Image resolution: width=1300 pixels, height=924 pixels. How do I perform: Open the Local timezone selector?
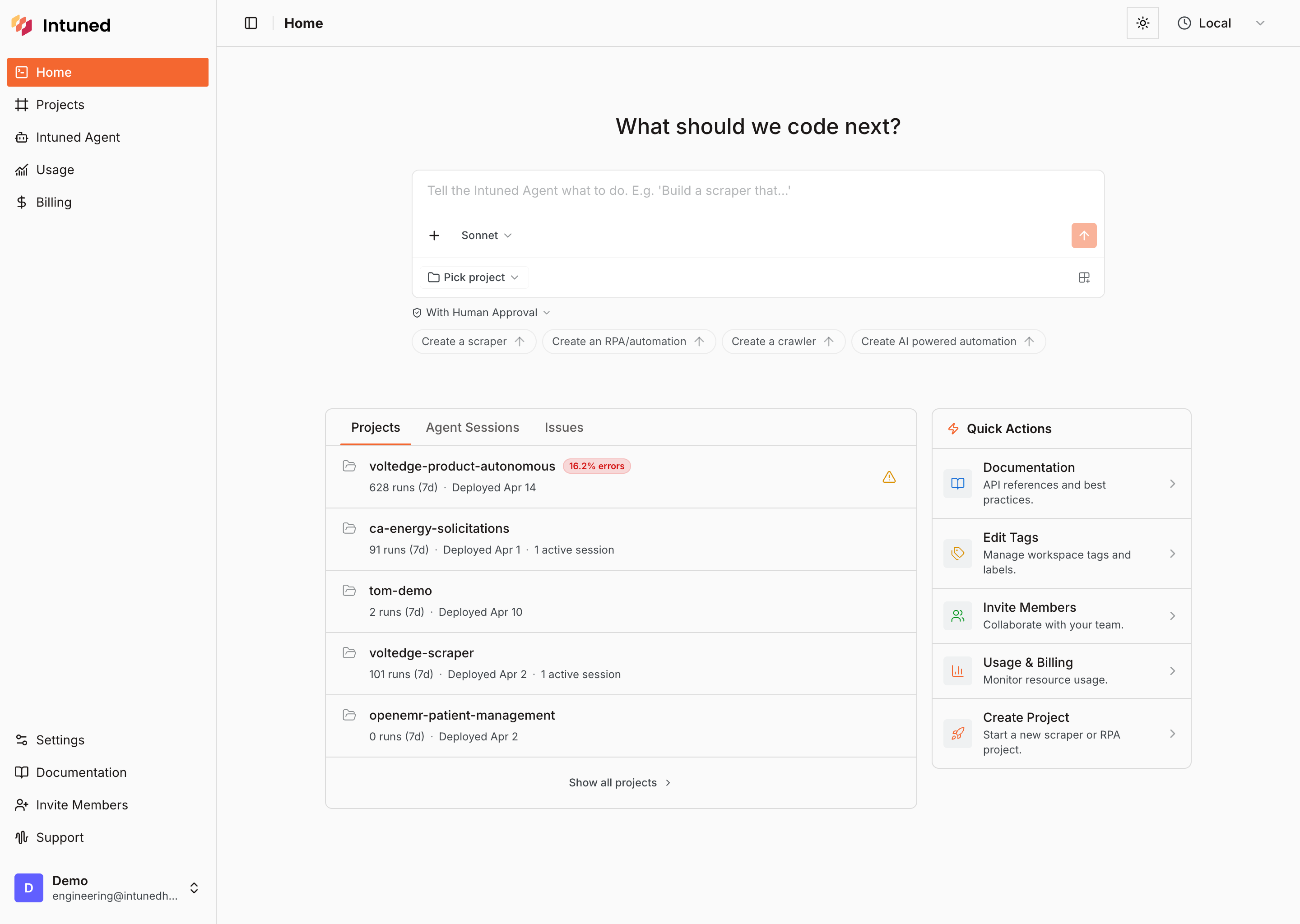click(1220, 23)
